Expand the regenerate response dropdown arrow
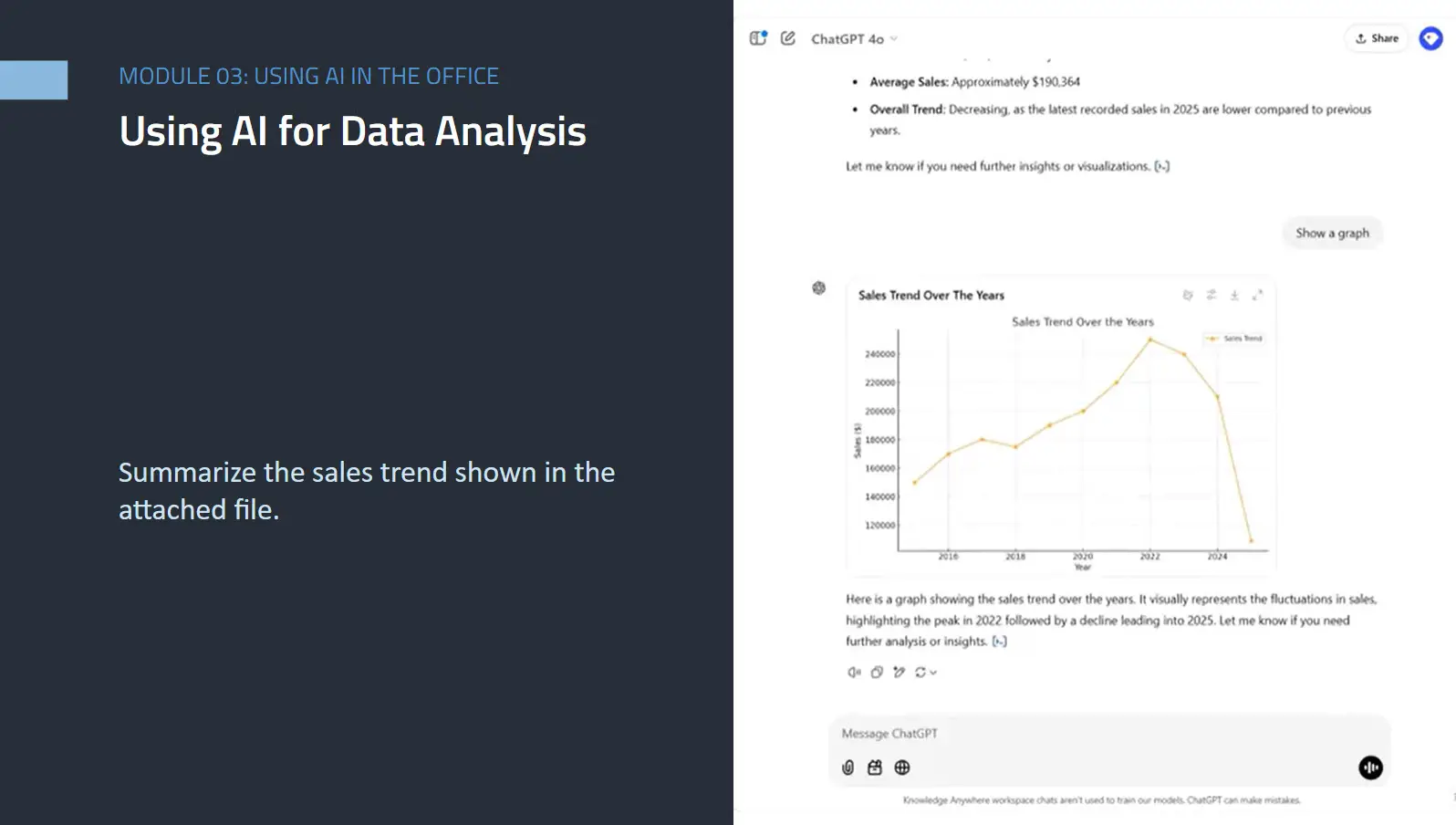 click(933, 673)
